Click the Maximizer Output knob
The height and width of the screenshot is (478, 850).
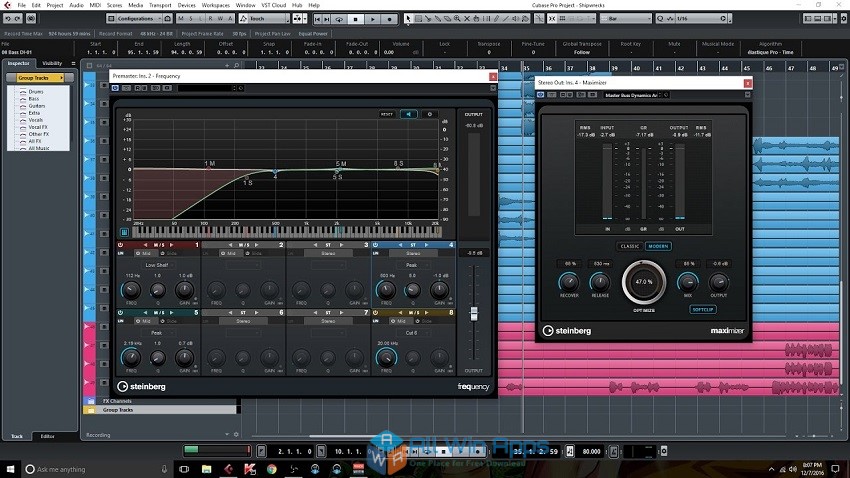[719, 282]
